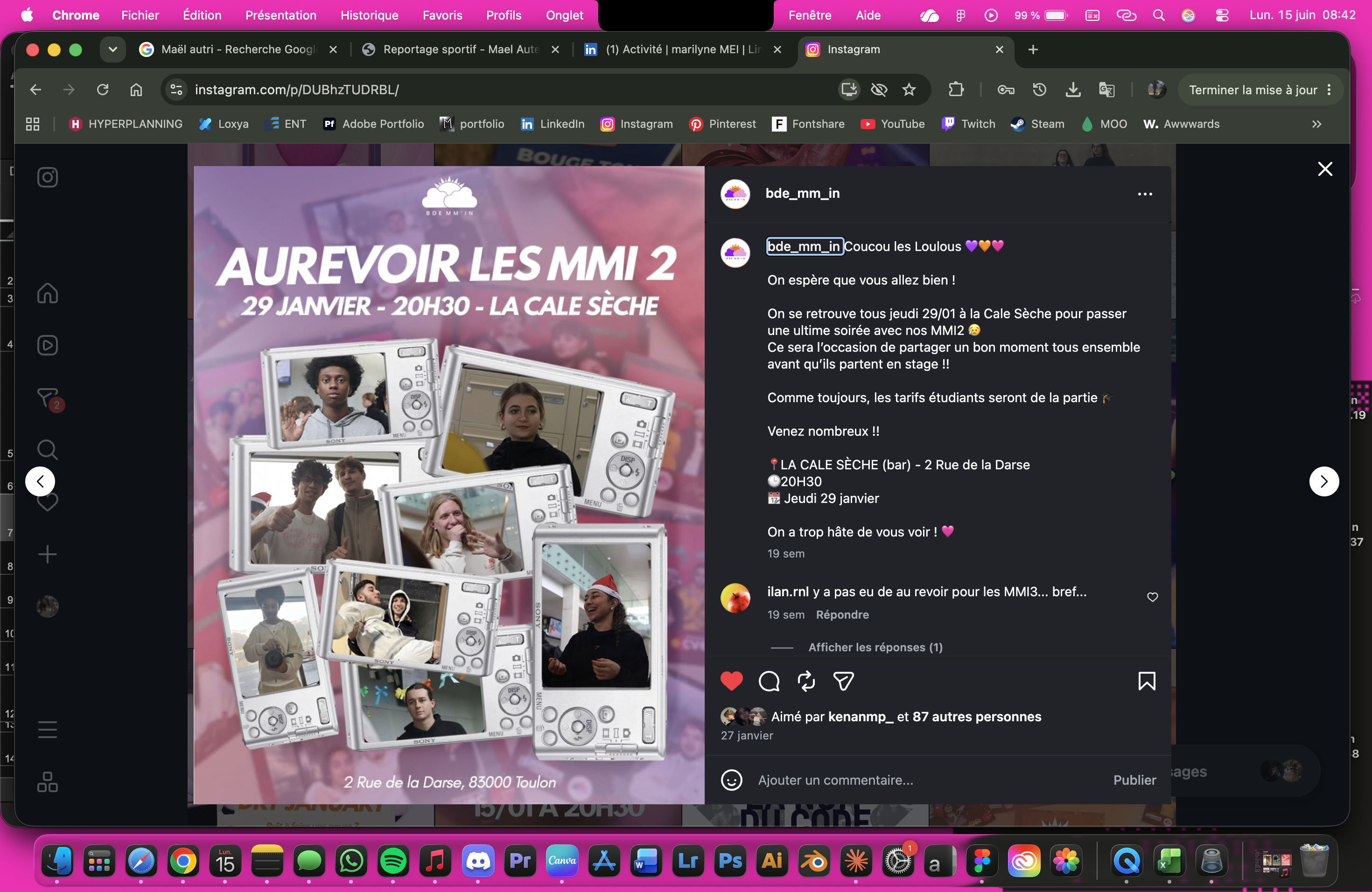Save post with the bookmark icon
This screenshot has width=1372, height=892.
click(1147, 681)
